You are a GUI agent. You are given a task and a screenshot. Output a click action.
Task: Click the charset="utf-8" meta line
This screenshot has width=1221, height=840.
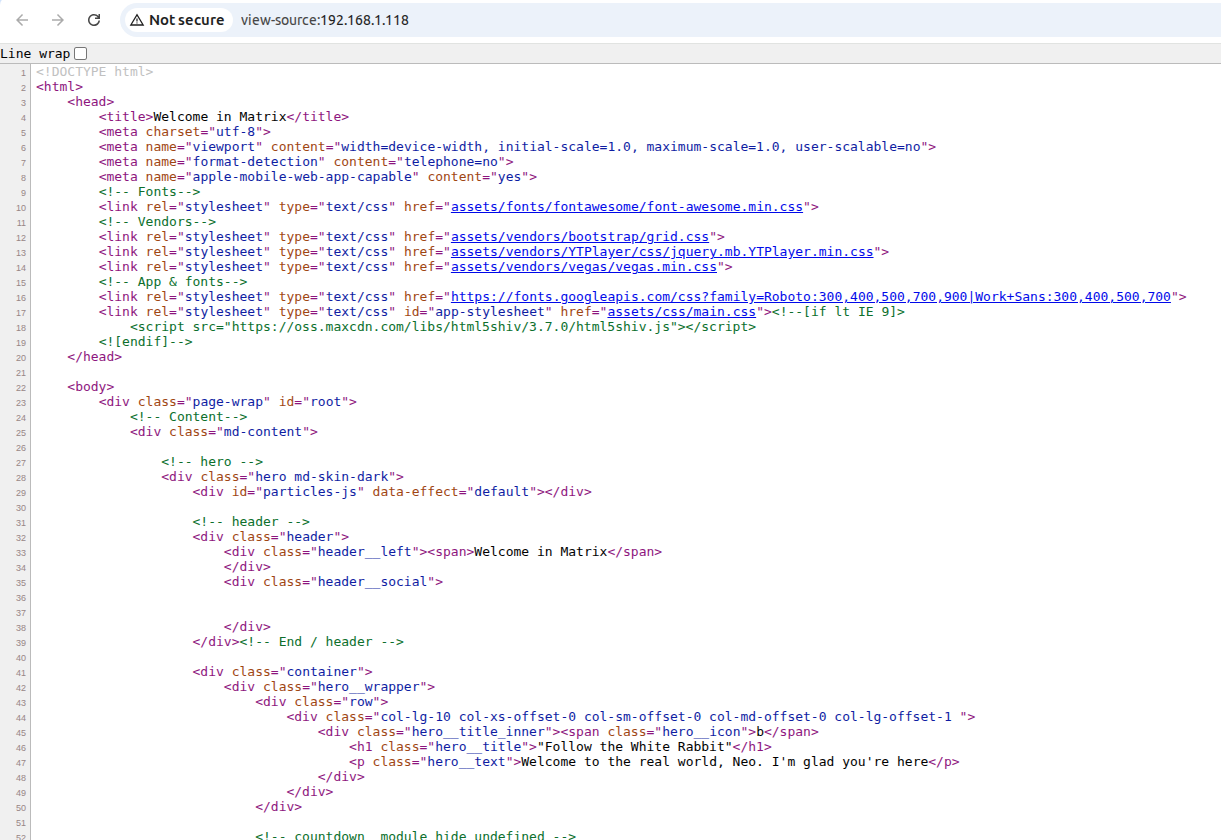185,132
